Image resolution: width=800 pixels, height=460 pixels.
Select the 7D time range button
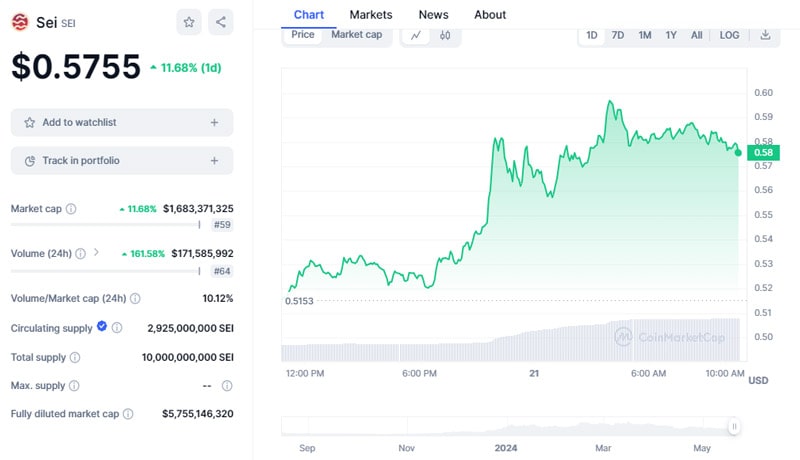[x=618, y=35]
